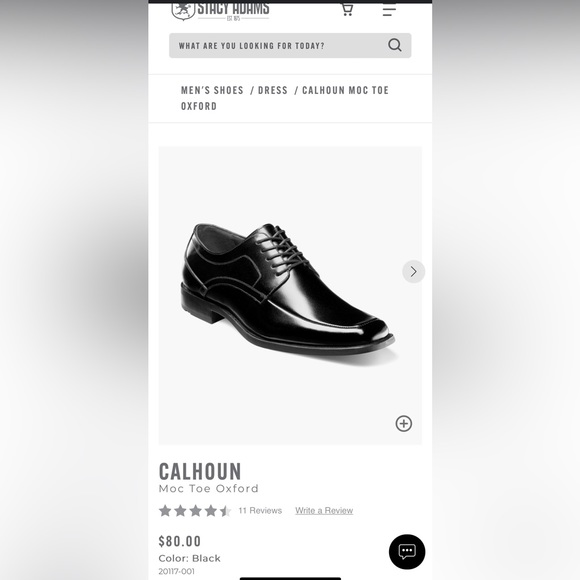Show next product image arrow
This screenshot has width=580, height=580.
click(414, 272)
